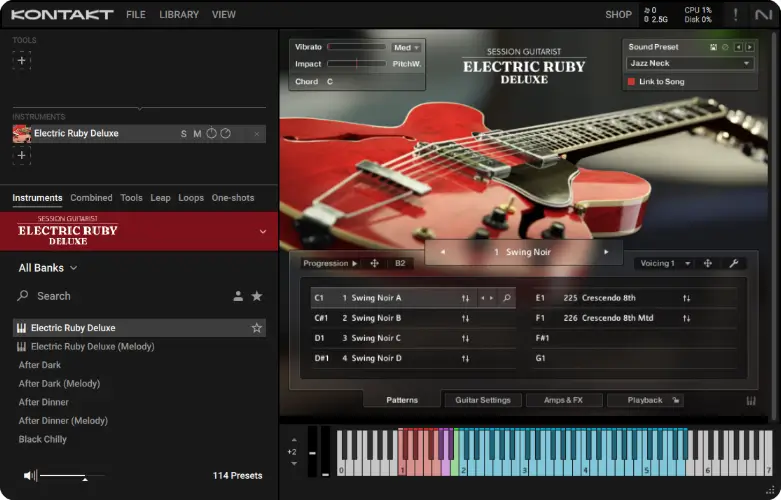
Task: Click the magnifier icon on Swing Noir A row
Action: pyautogui.click(x=507, y=298)
